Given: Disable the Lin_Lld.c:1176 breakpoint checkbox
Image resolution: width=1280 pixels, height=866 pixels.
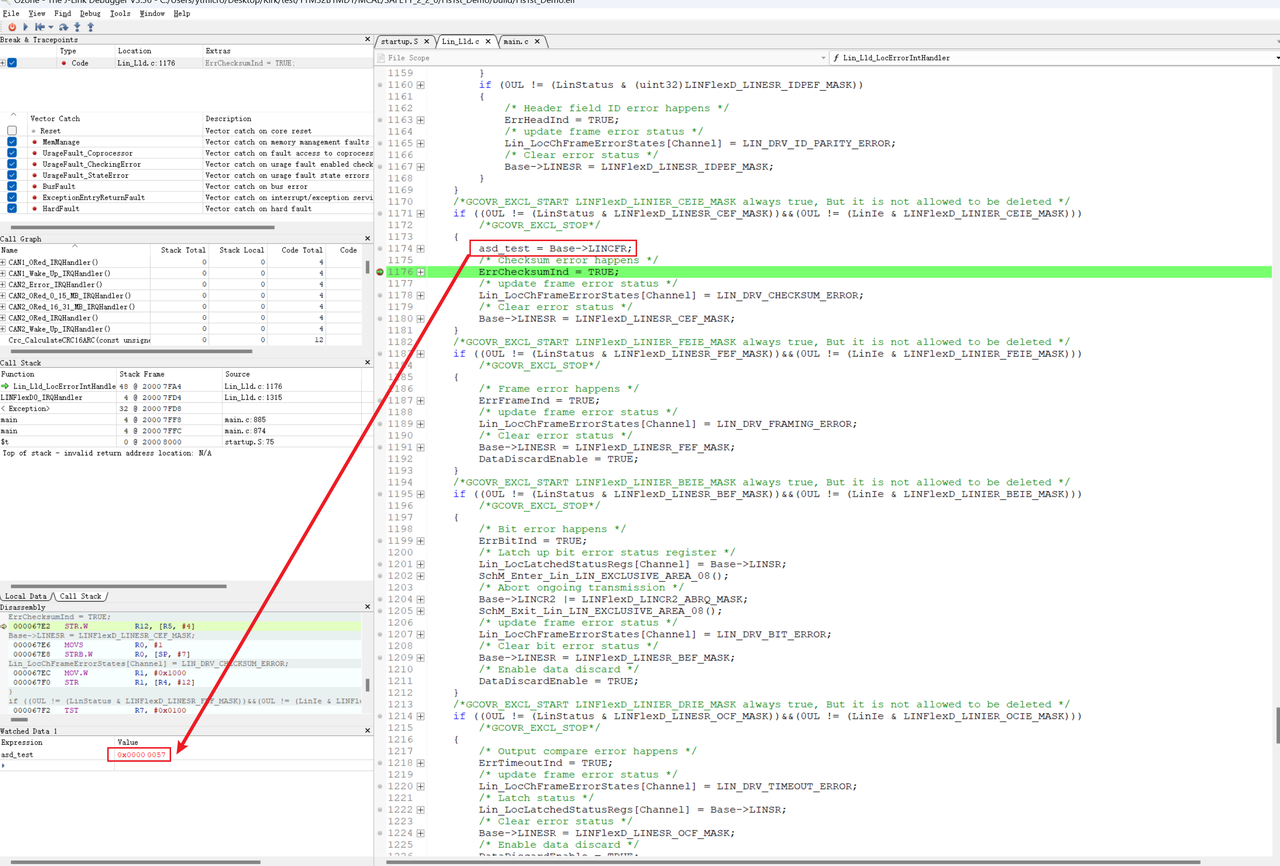Looking at the screenshot, I should 12,63.
